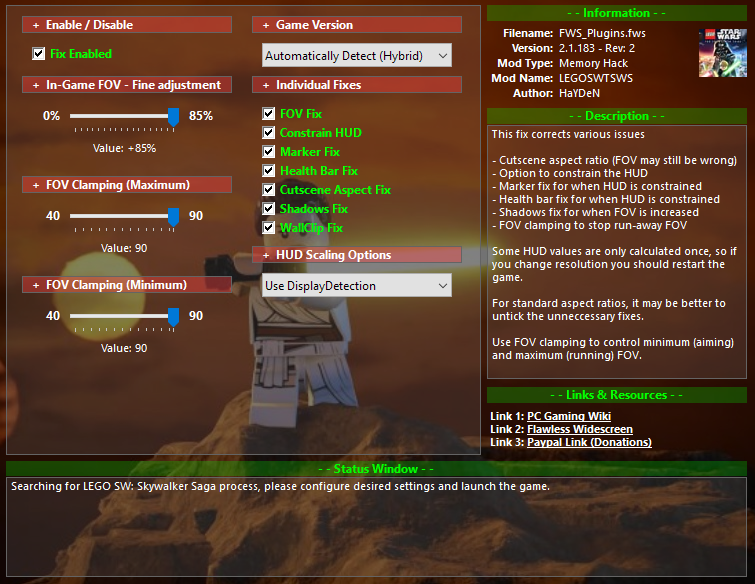Click the 'FOV clamping to stop run-away FOV' line
Screen dimensions: 755x584
pyautogui.click(x=590, y=225)
